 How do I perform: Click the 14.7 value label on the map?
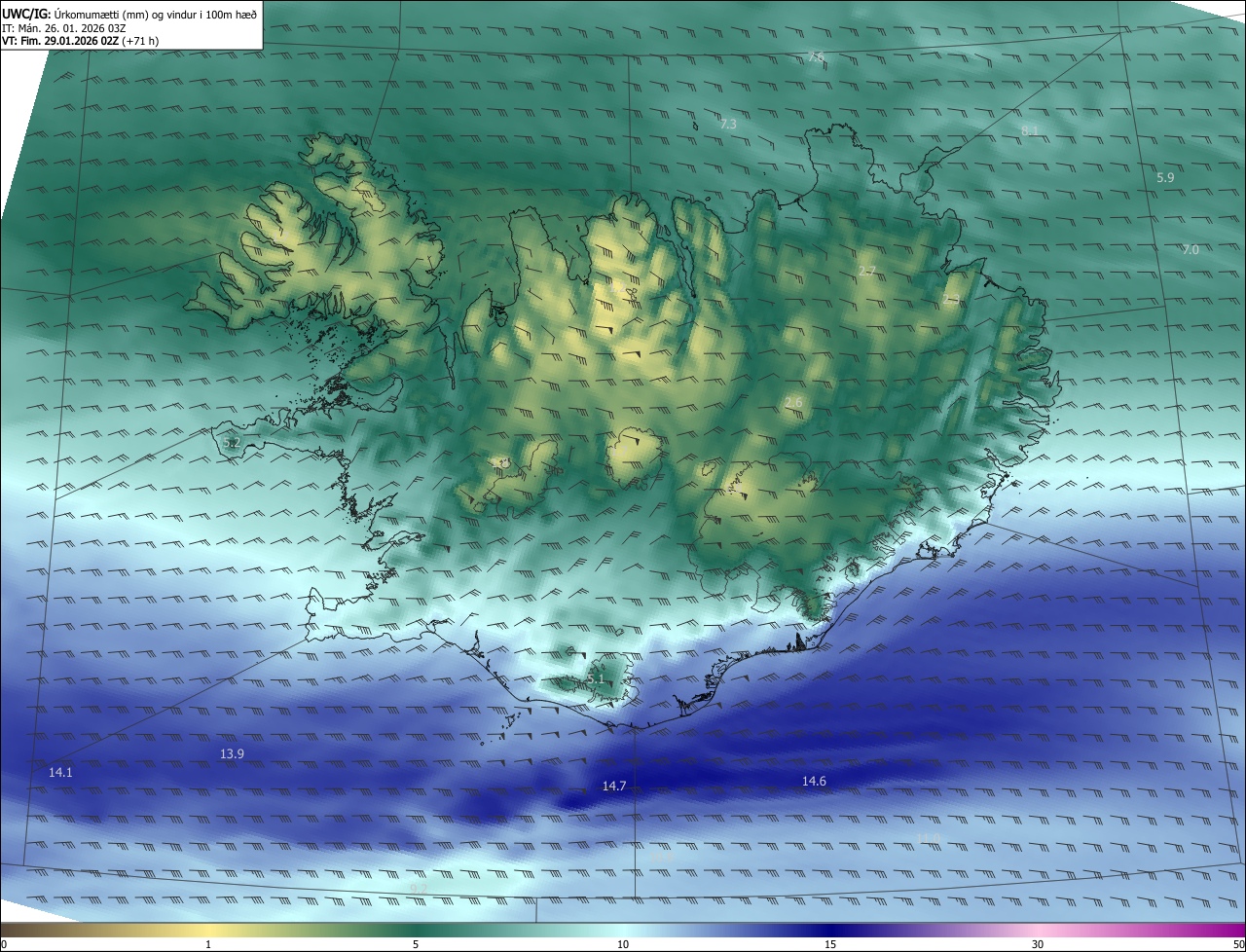tap(614, 787)
